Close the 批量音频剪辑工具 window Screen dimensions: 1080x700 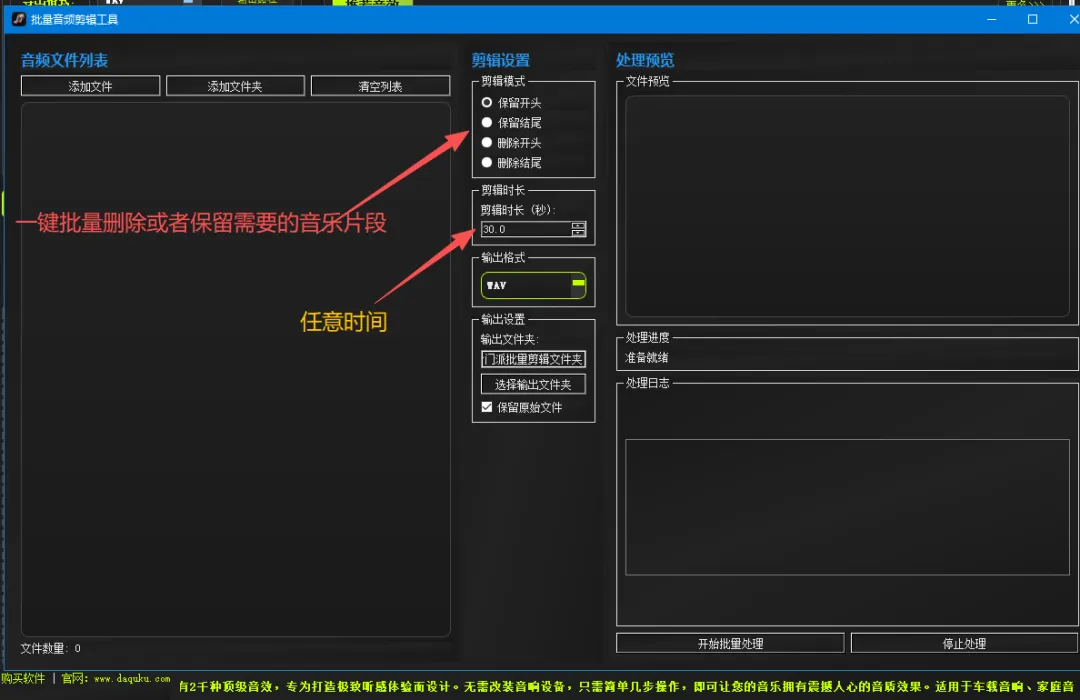click(1072, 19)
